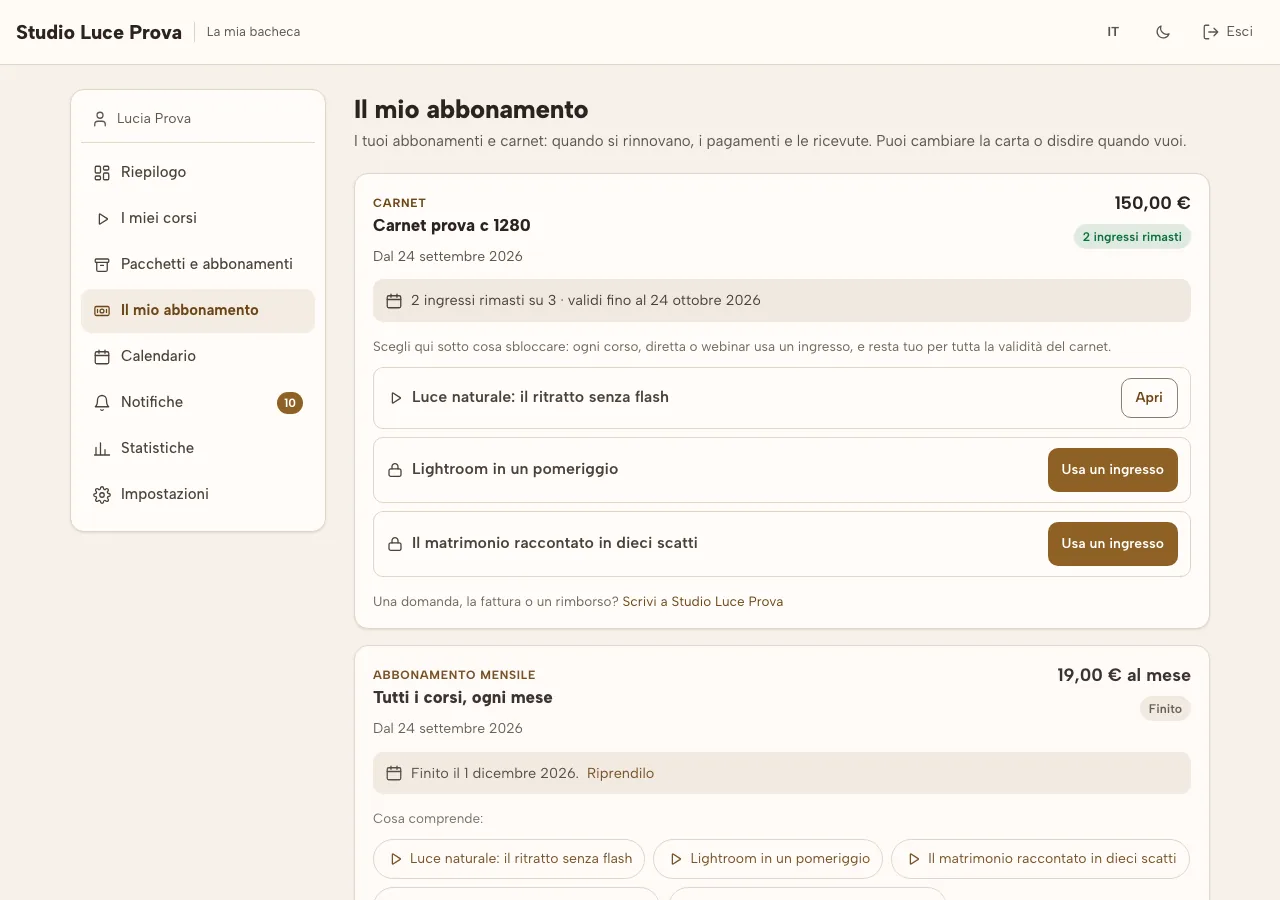
Task: Open Il matrimonio raccontato chip
Action: click(x=1040, y=858)
